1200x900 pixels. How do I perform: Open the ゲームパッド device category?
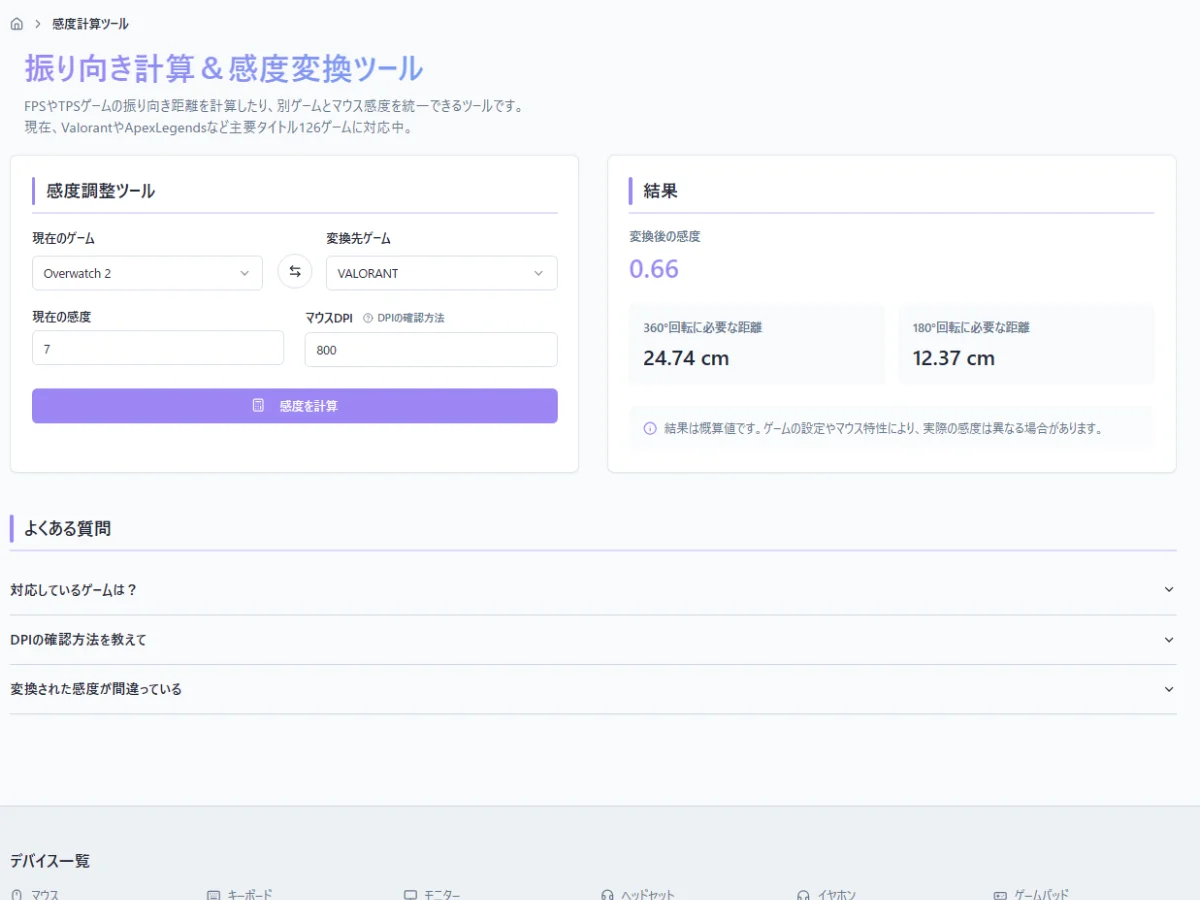pyautogui.click(x=1041, y=895)
